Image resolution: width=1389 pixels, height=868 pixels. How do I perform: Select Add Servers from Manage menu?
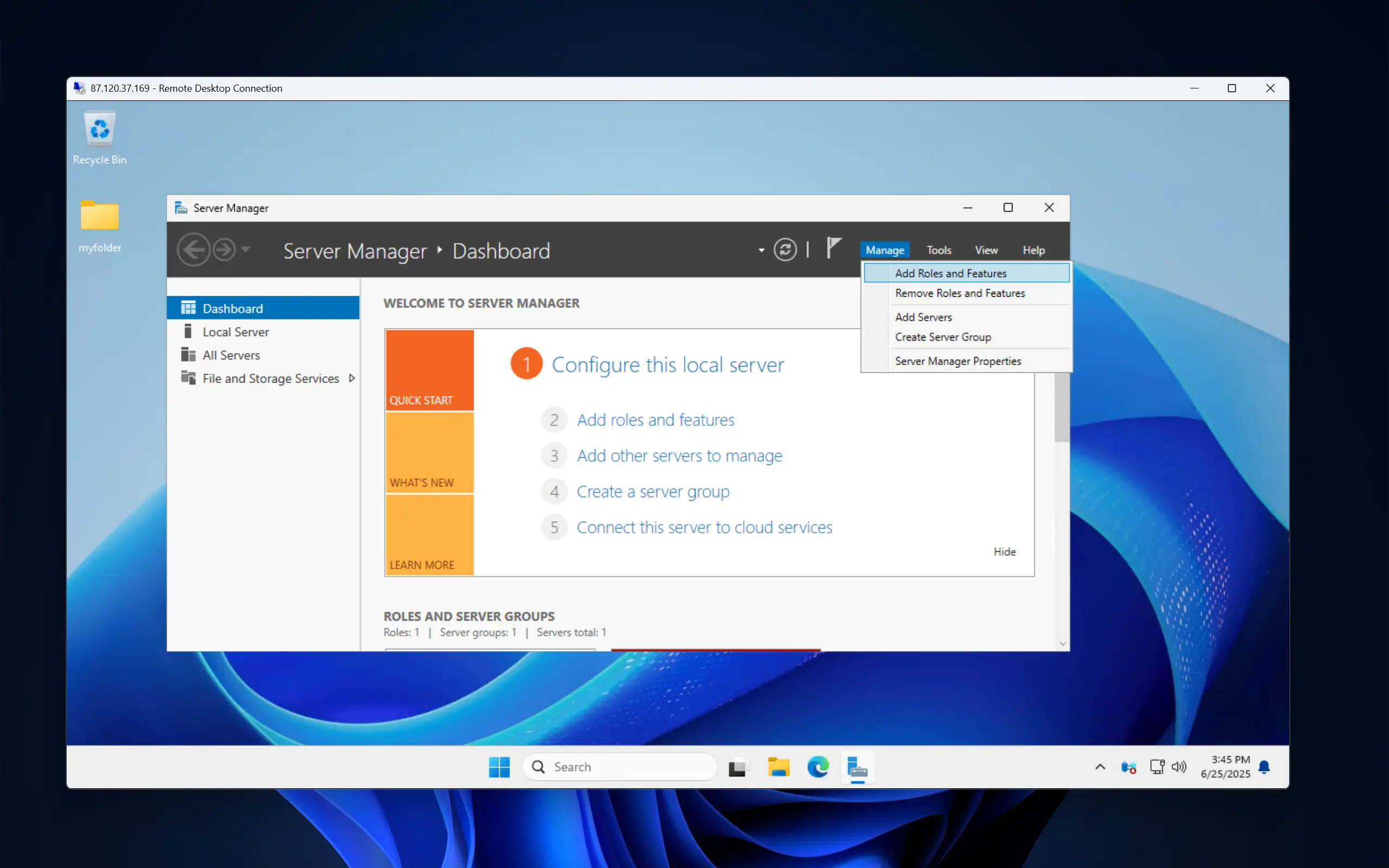point(966,317)
